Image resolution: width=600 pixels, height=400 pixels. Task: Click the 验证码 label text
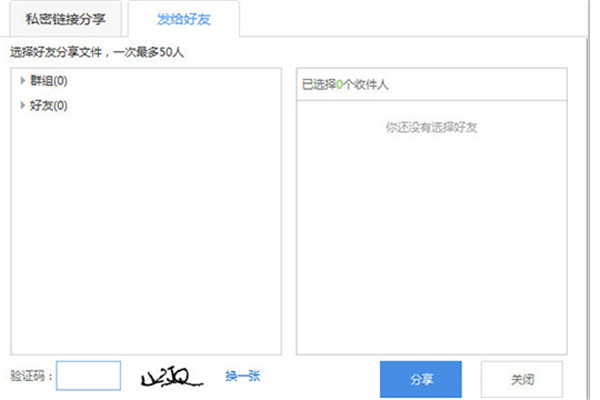pos(30,377)
